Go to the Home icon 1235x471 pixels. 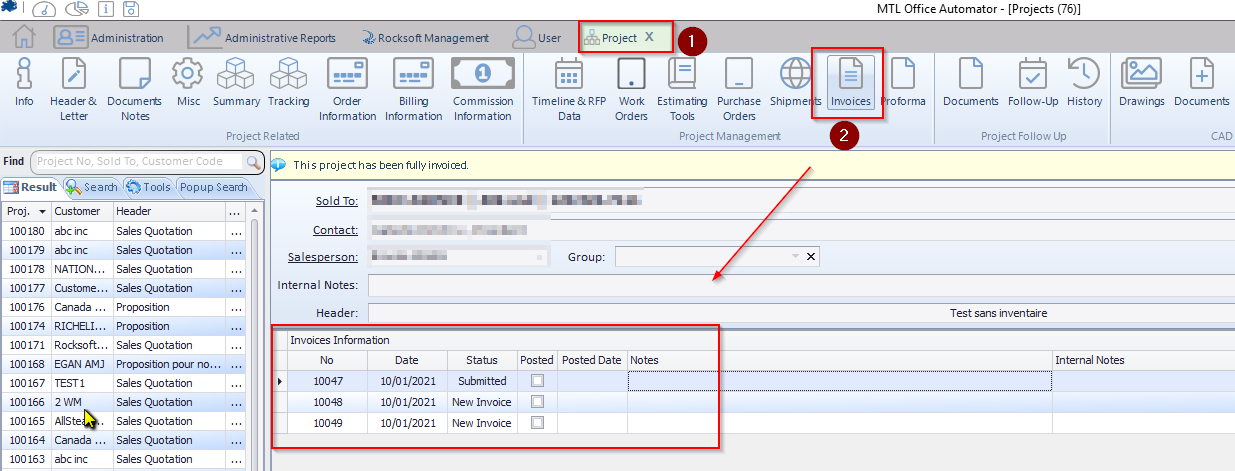point(24,38)
